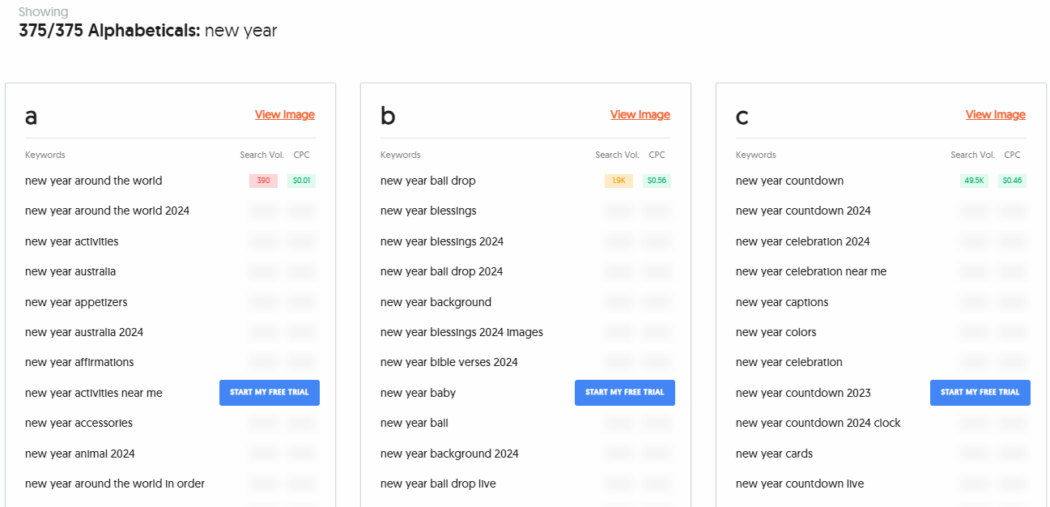This screenshot has width=1050, height=507.
Task: Click Keywords column header in card c
Action: 755,155
